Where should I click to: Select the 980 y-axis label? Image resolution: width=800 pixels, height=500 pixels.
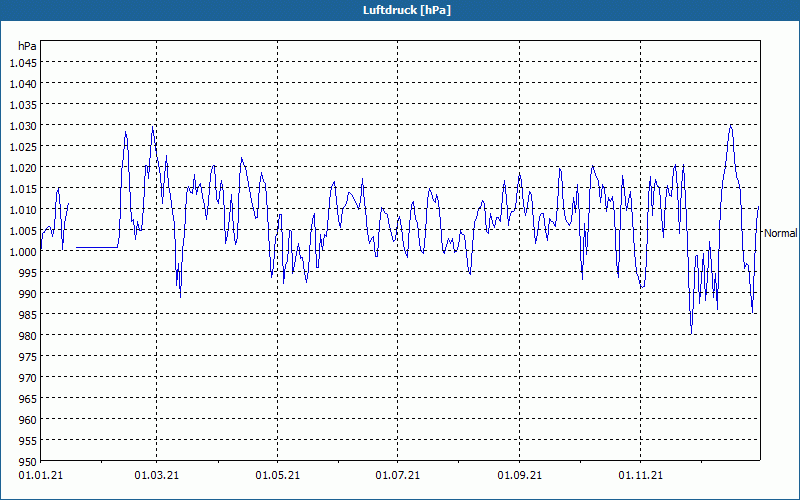[28, 336]
